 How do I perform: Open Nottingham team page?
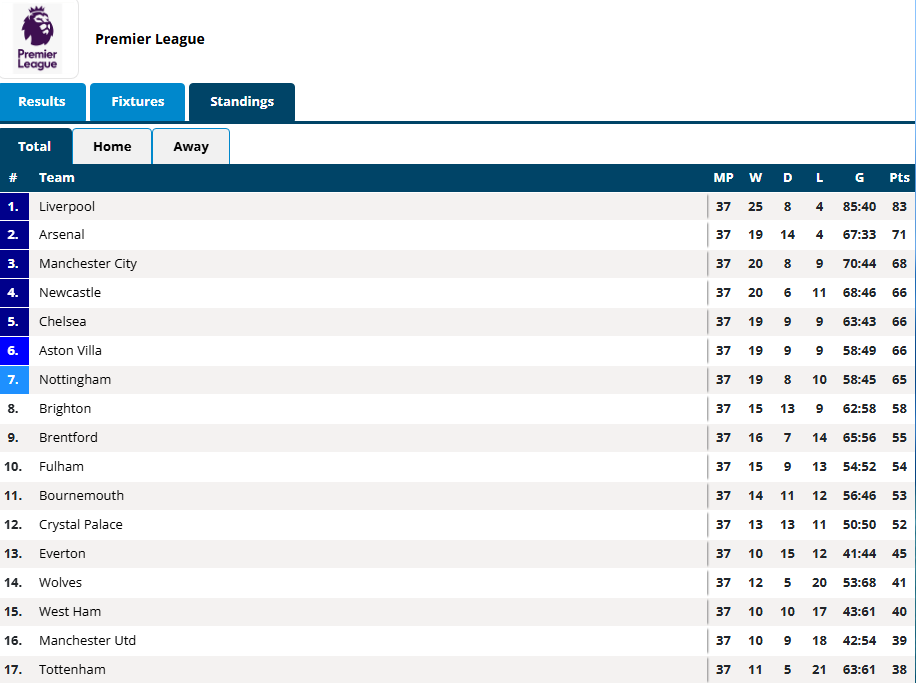(75, 380)
